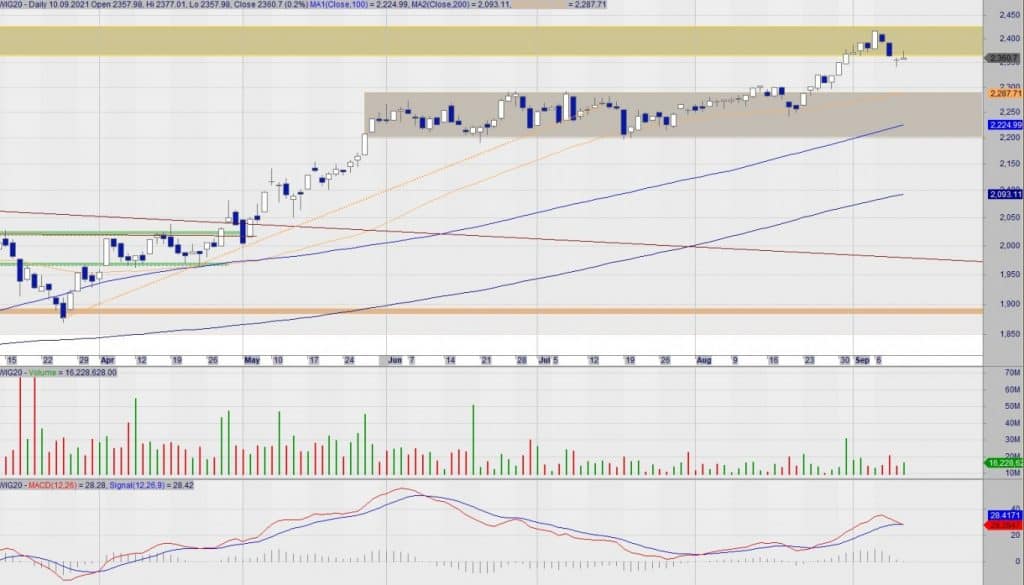
Task: Click the blue 2,224.99 MA price tag
Action: pos(1004,125)
